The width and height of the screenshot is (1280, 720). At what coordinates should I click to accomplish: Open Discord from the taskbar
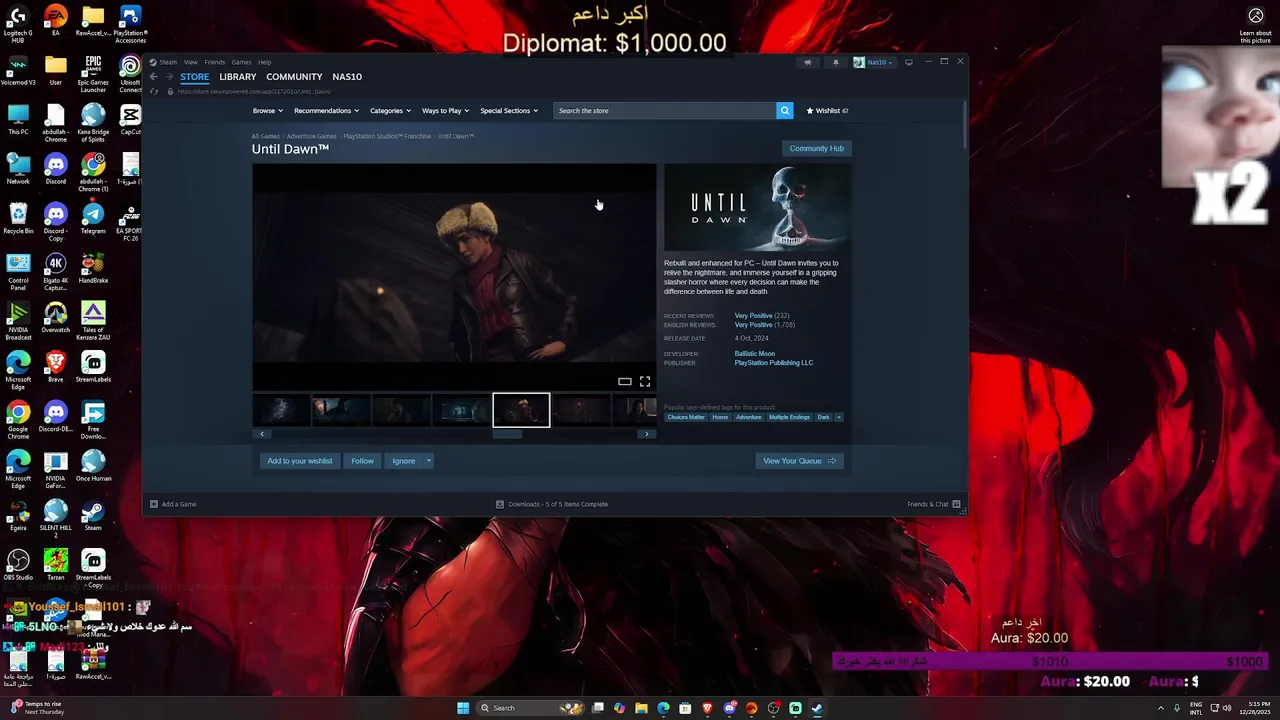coord(729,708)
